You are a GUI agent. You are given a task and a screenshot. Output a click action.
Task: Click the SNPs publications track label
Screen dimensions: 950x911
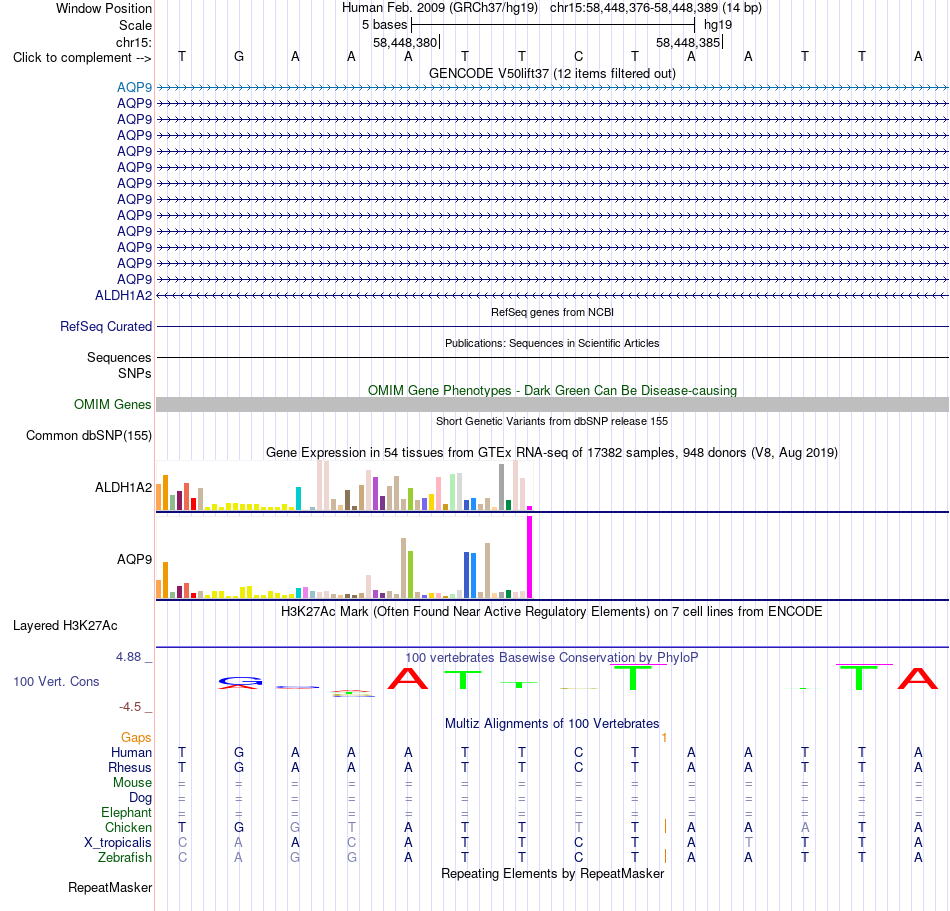(135, 373)
